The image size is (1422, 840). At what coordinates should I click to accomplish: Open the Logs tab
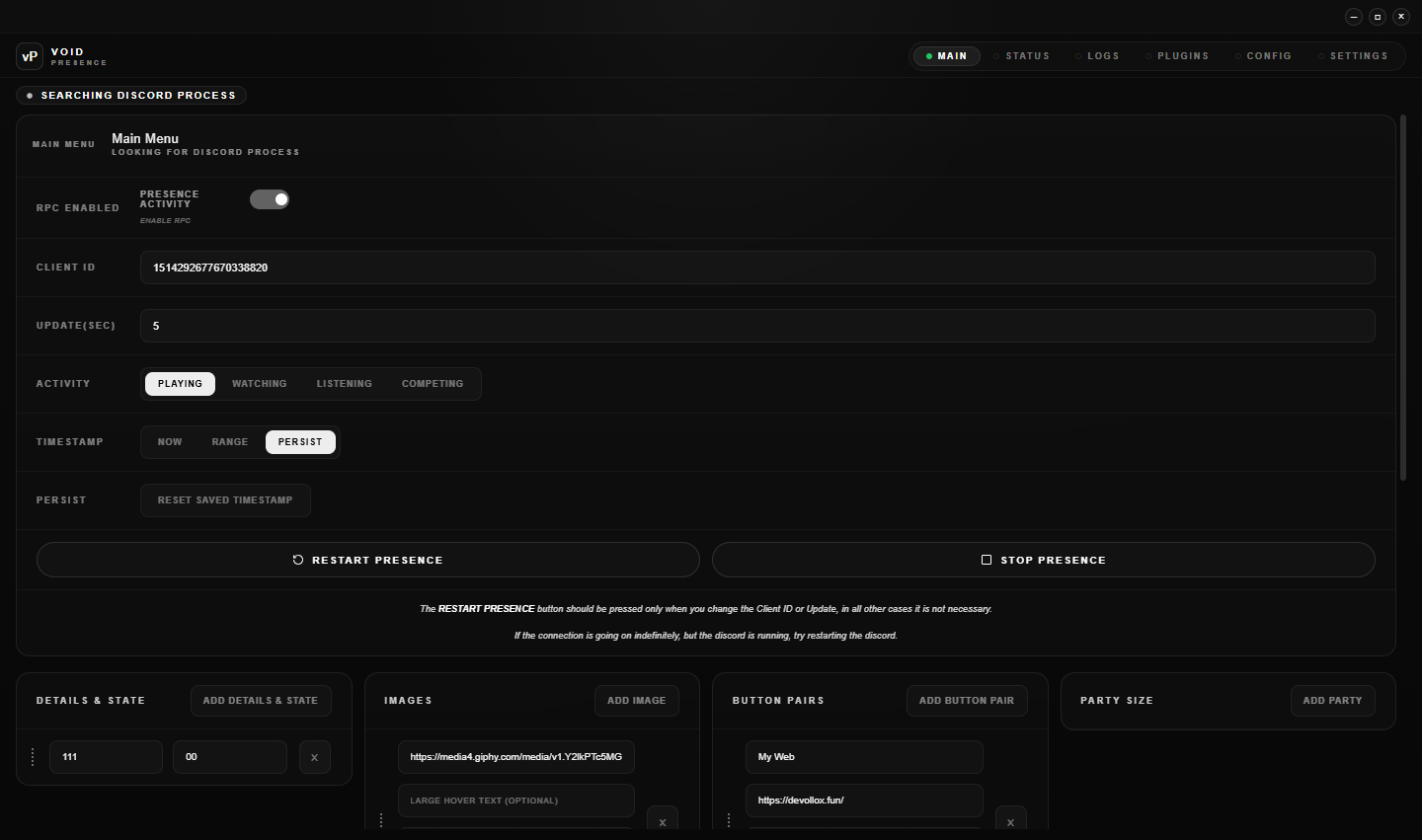tap(1097, 56)
